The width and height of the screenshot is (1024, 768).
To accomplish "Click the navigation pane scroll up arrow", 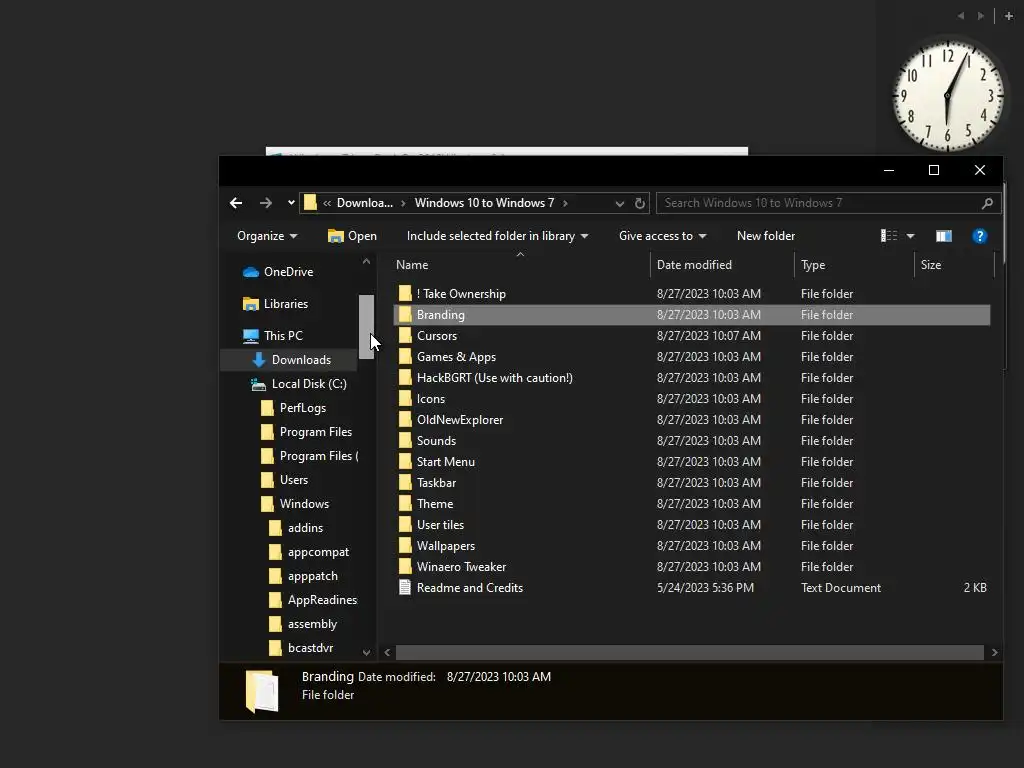I will [x=366, y=261].
